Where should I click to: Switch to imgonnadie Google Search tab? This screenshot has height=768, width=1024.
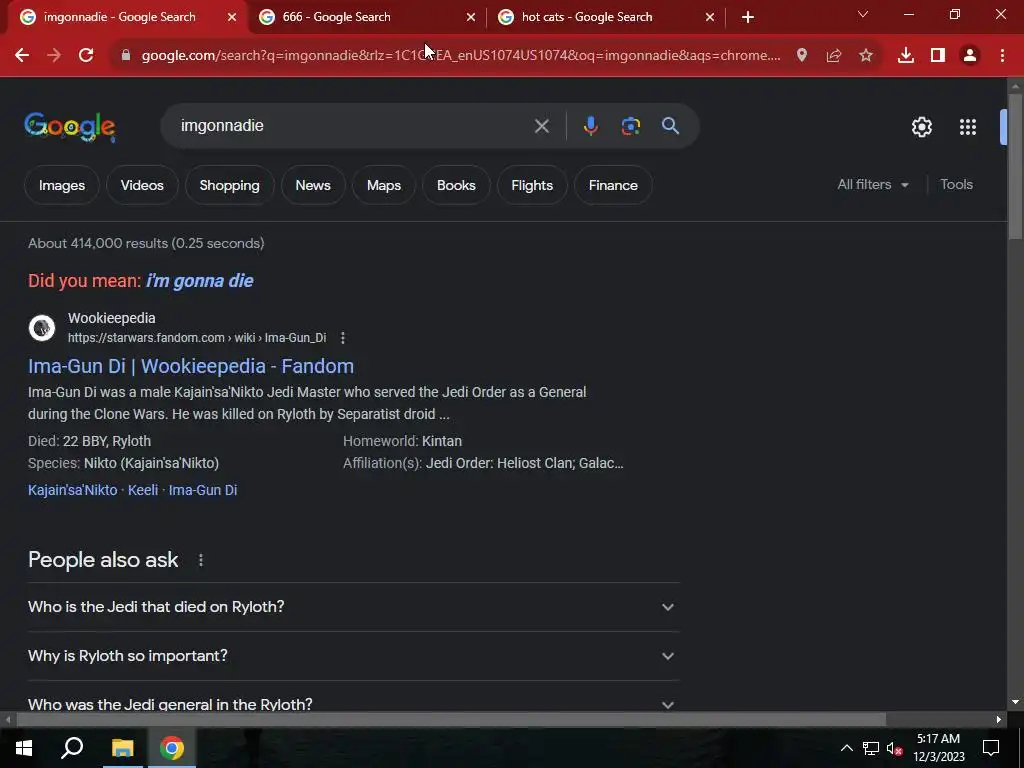coord(120,18)
